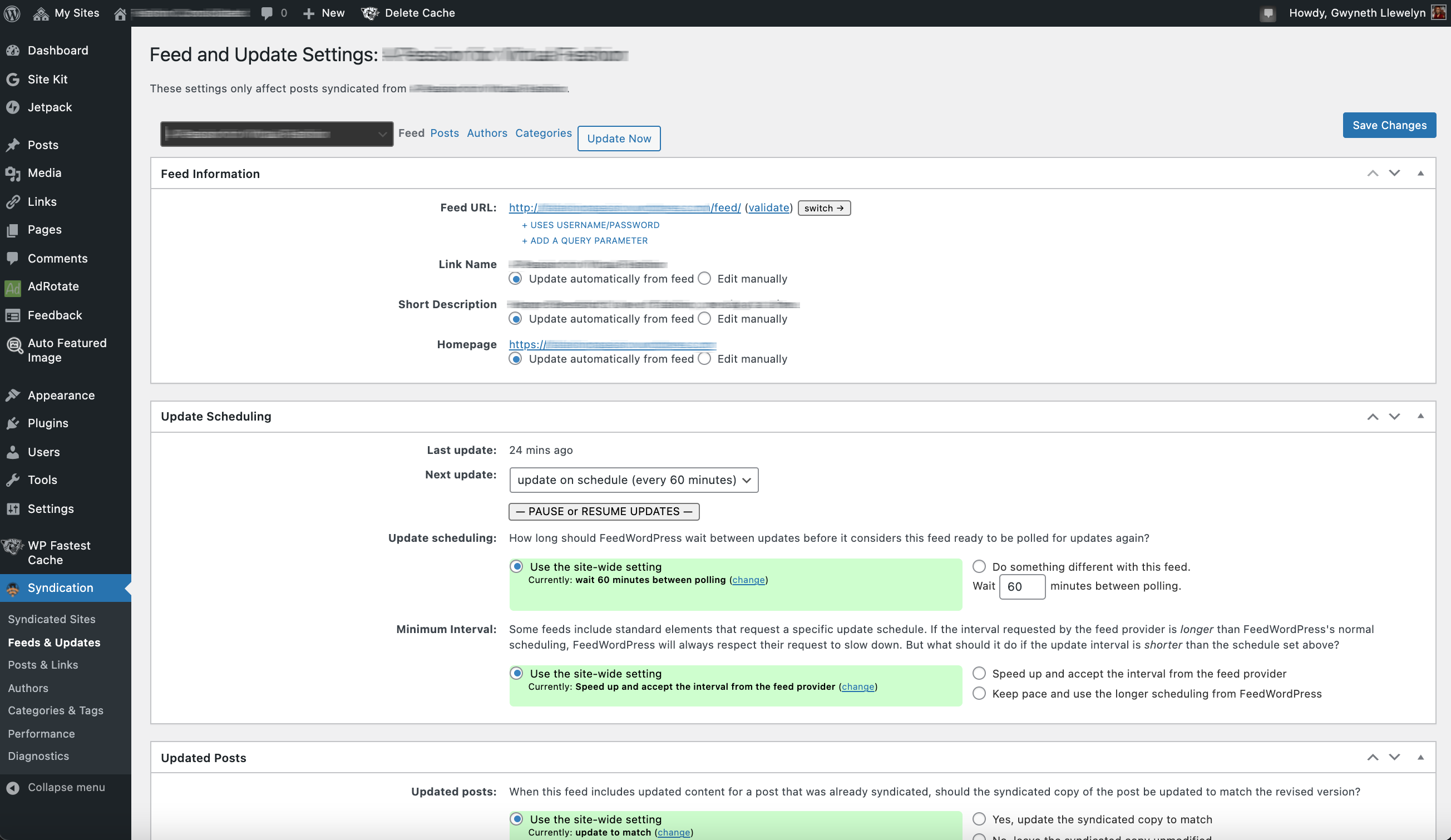1451x840 pixels.
Task: Open Media library icon
Action: tap(13, 174)
